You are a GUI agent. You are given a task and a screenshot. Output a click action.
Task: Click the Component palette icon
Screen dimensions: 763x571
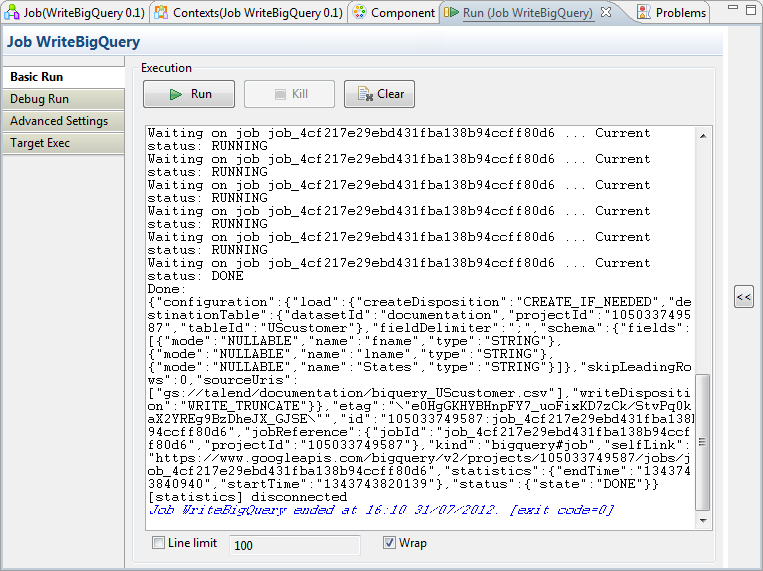359,12
